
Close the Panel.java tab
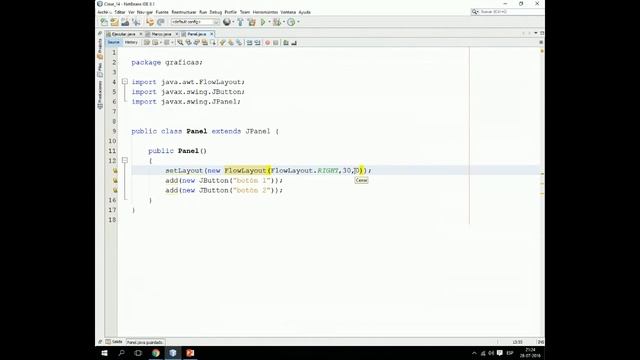[x=211, y=34]
